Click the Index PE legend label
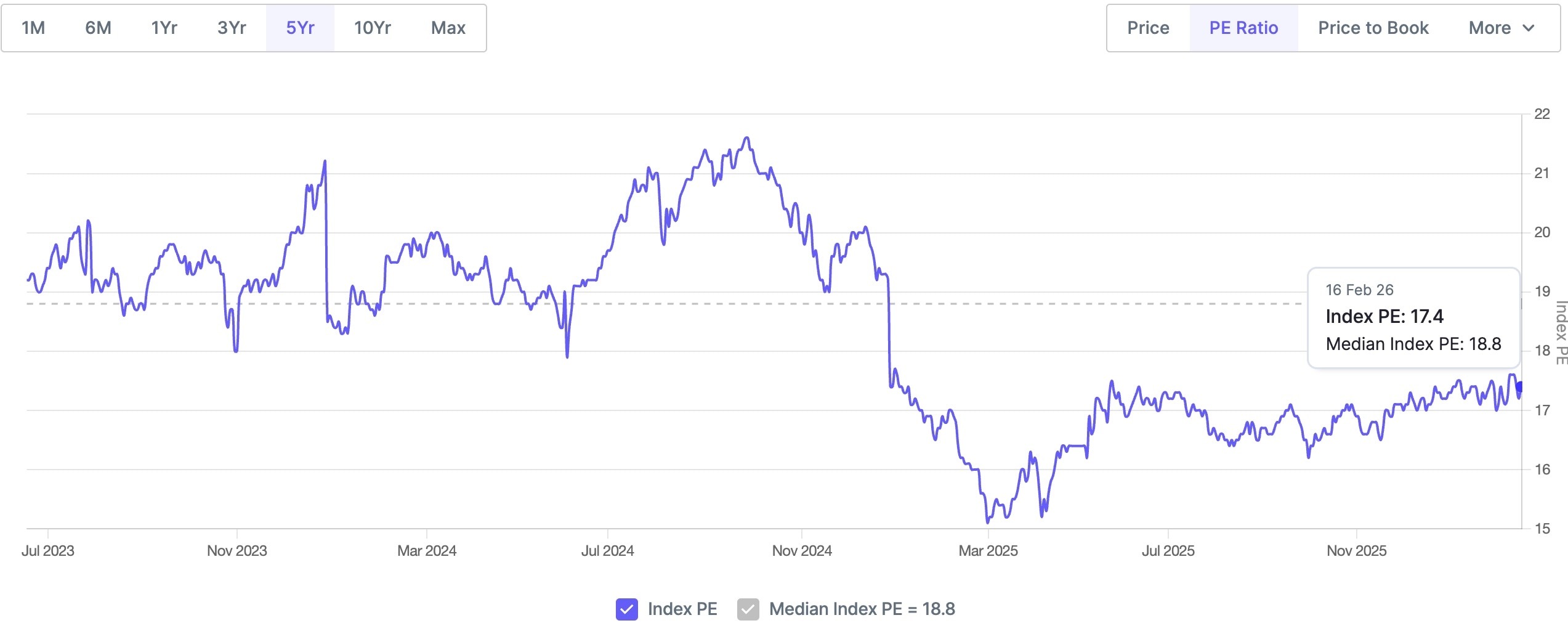The width and height of the screenshot is (1568, 631). 682,609
